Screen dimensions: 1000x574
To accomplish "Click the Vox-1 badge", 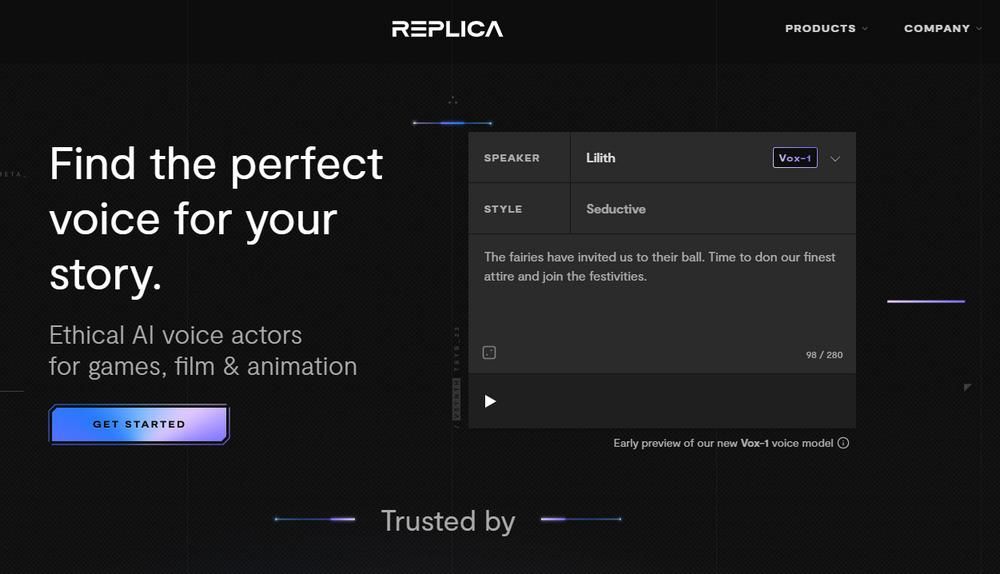I will [795, 158].
